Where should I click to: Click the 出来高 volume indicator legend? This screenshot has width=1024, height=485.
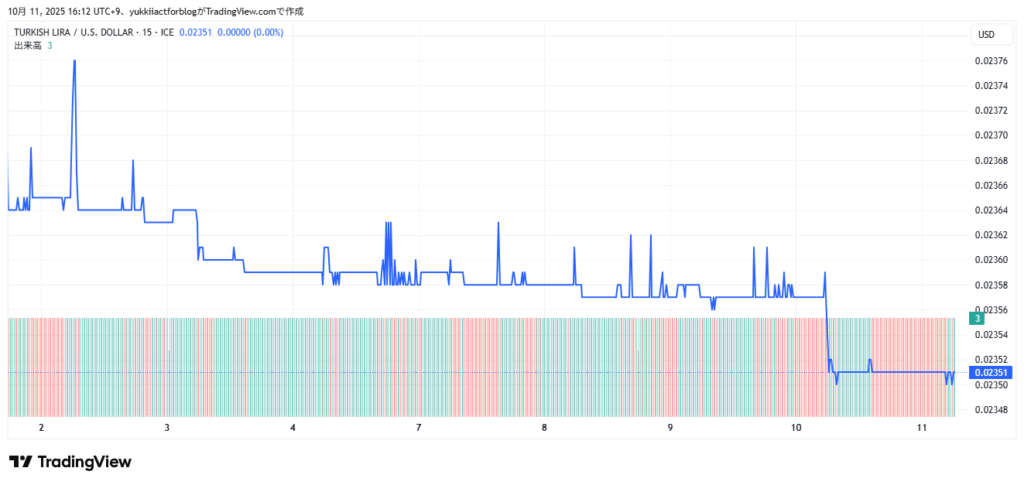[x=27, y=46]
